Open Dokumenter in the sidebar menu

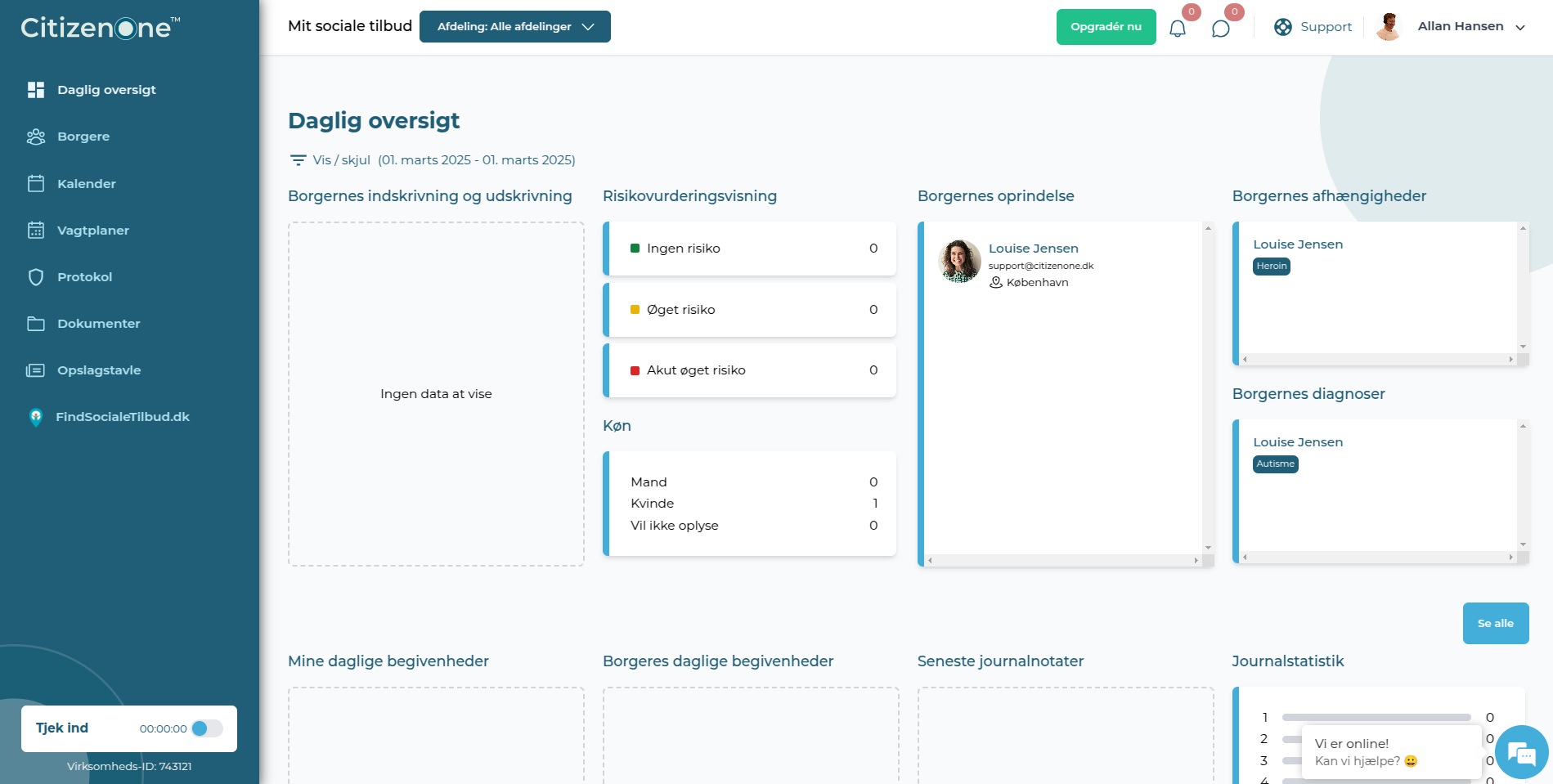pyautogui.click(x=99, y=324)
